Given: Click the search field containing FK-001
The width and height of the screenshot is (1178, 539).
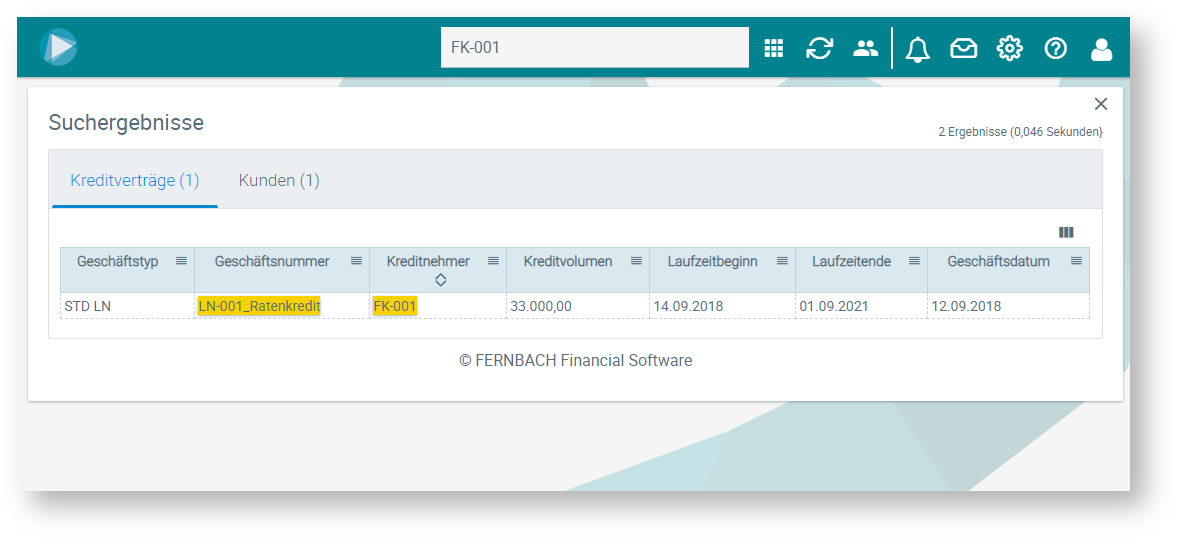Looking at the screenshot, I should coord(594,48).
